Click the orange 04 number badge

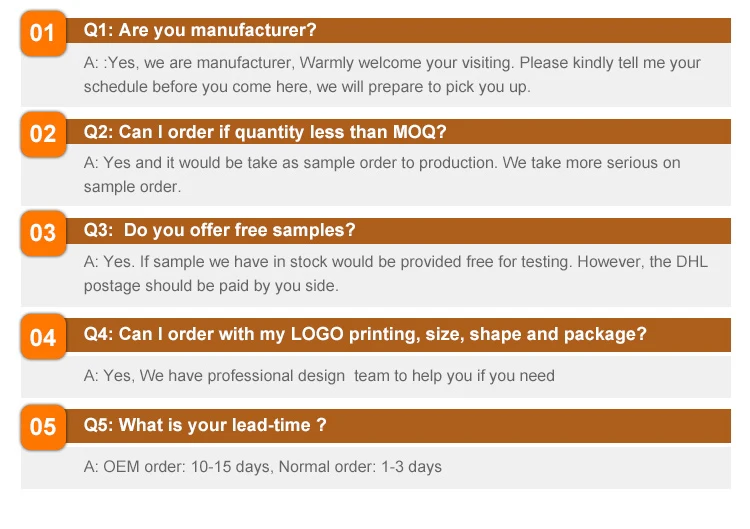[x=43, y=337]
